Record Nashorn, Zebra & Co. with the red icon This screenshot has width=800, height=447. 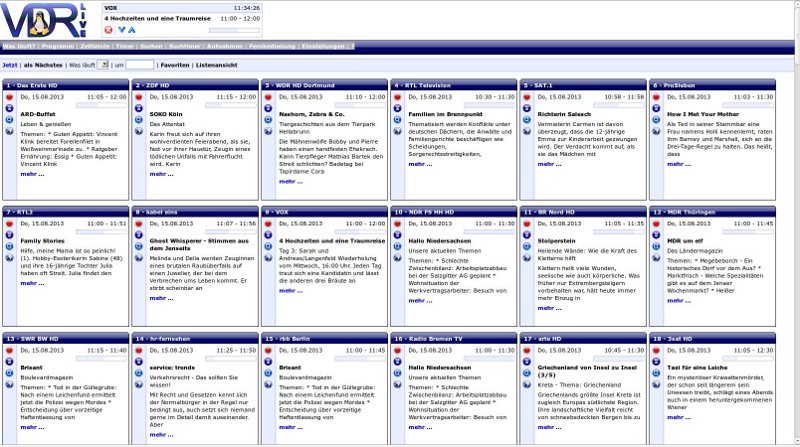coord(268,97)
